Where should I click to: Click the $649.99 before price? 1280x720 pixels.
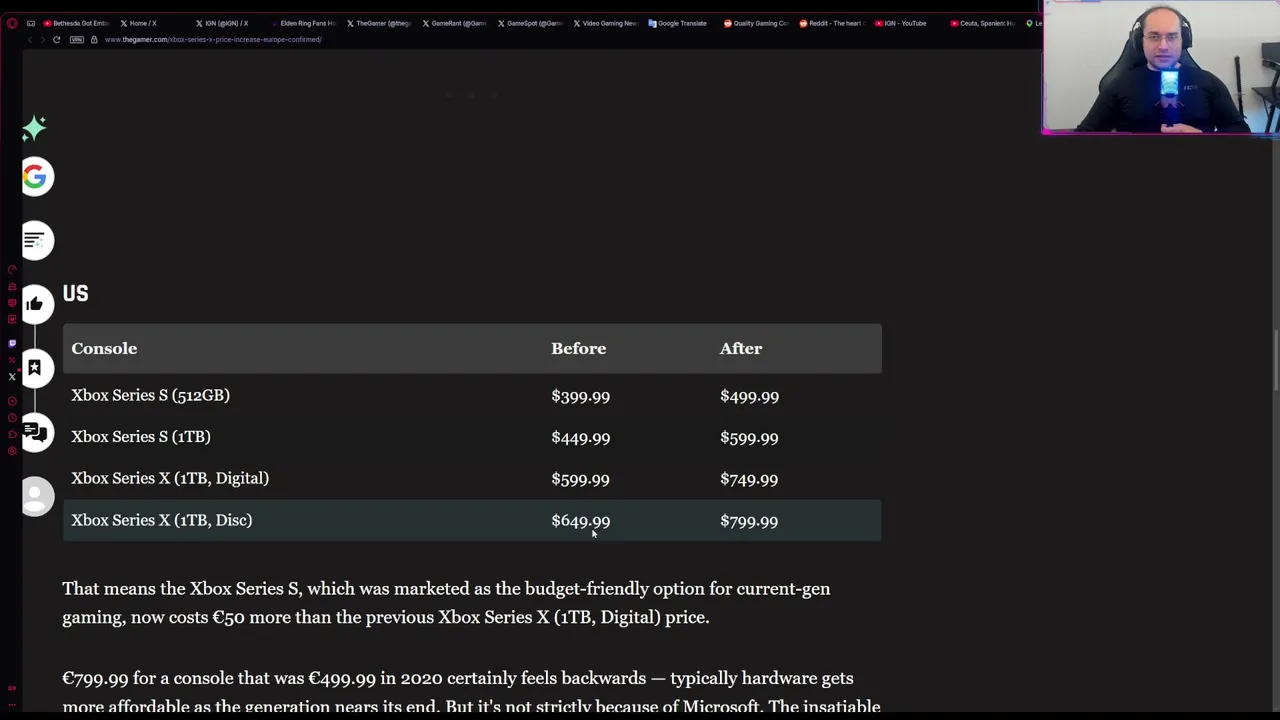coord(580,521)
